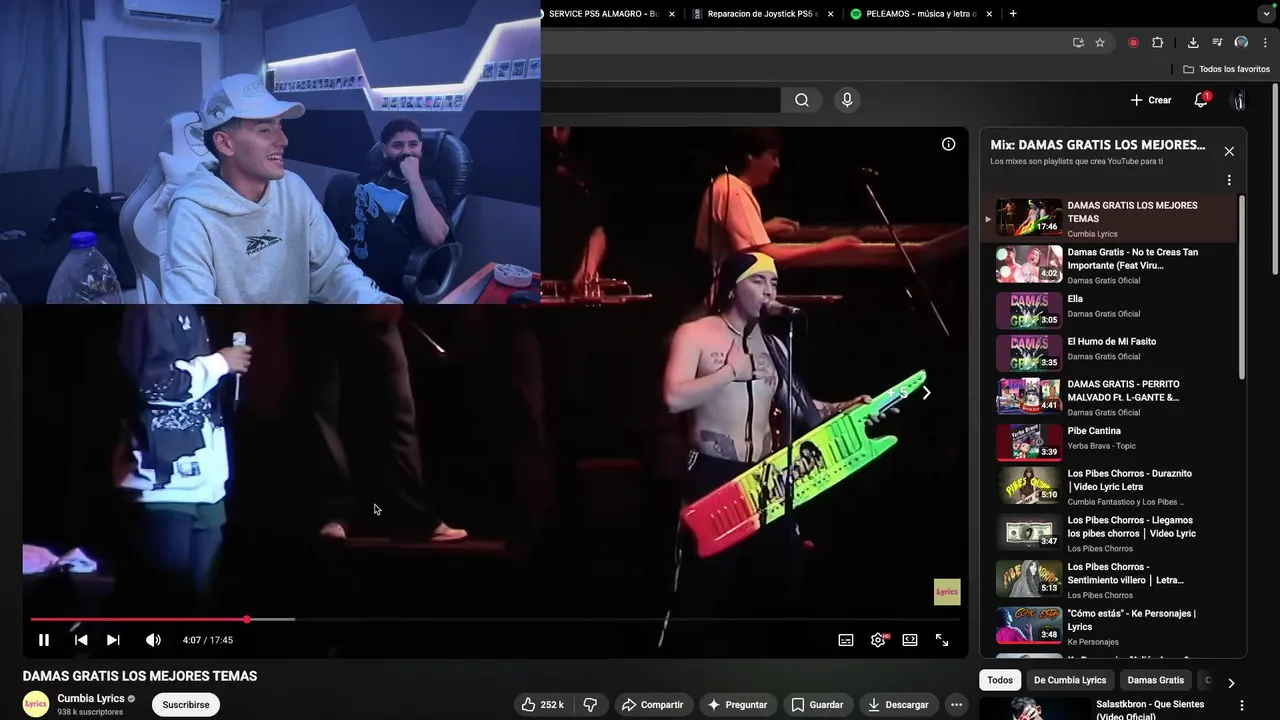Open a new browser tab

[1013, 14]
